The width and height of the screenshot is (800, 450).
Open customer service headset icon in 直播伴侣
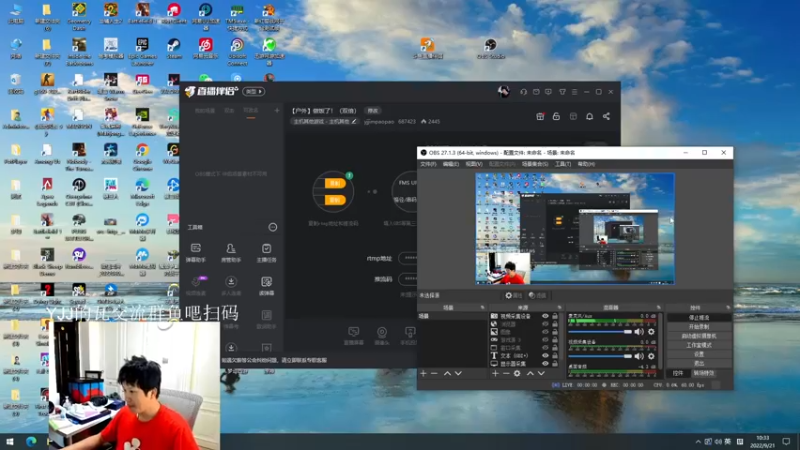[x=523, y=92]
